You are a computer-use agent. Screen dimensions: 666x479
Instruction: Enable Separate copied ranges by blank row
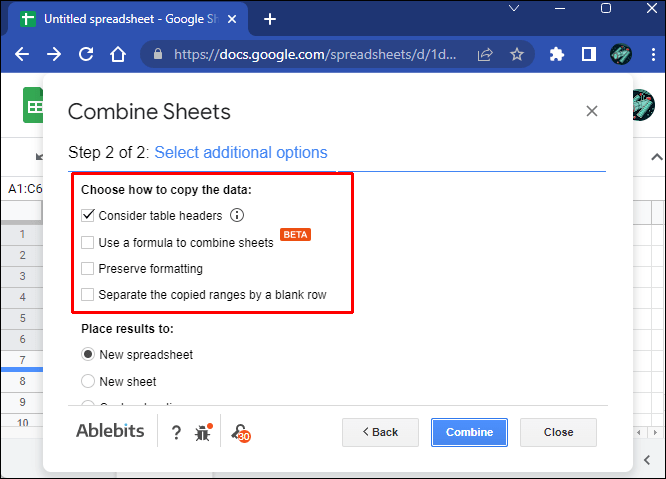click(88, 295)
